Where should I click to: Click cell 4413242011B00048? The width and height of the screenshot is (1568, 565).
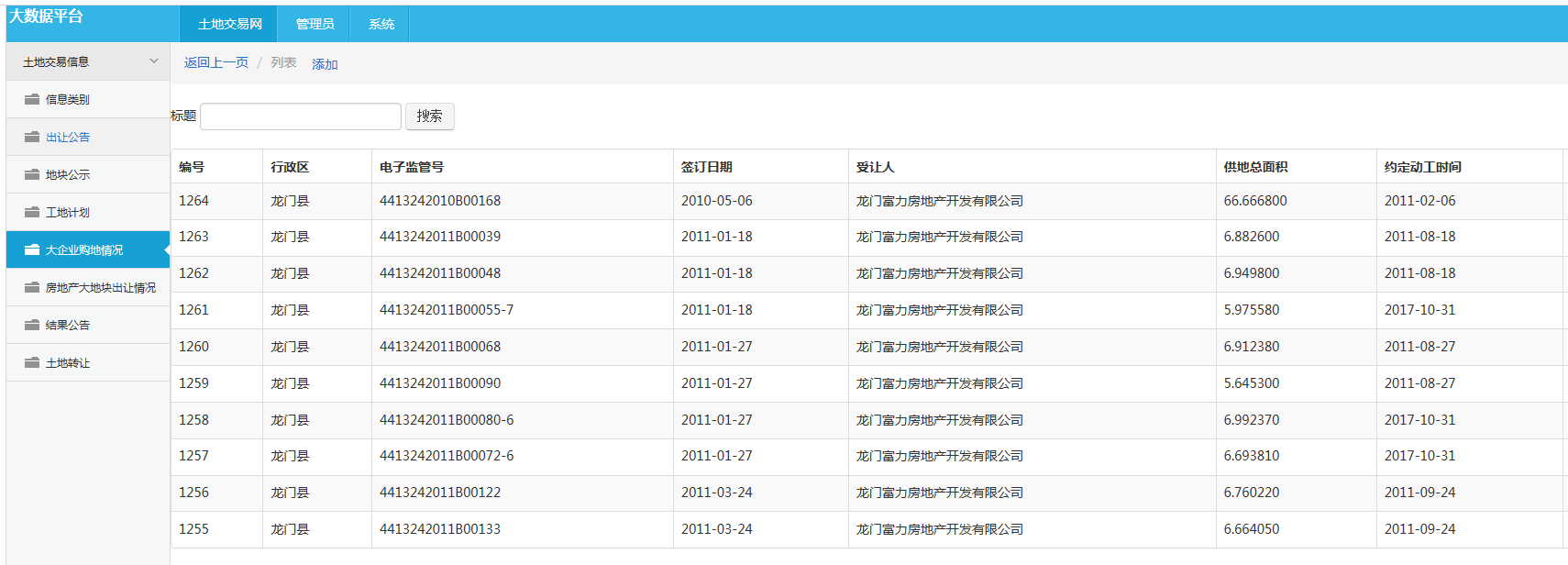coord(440,273)
